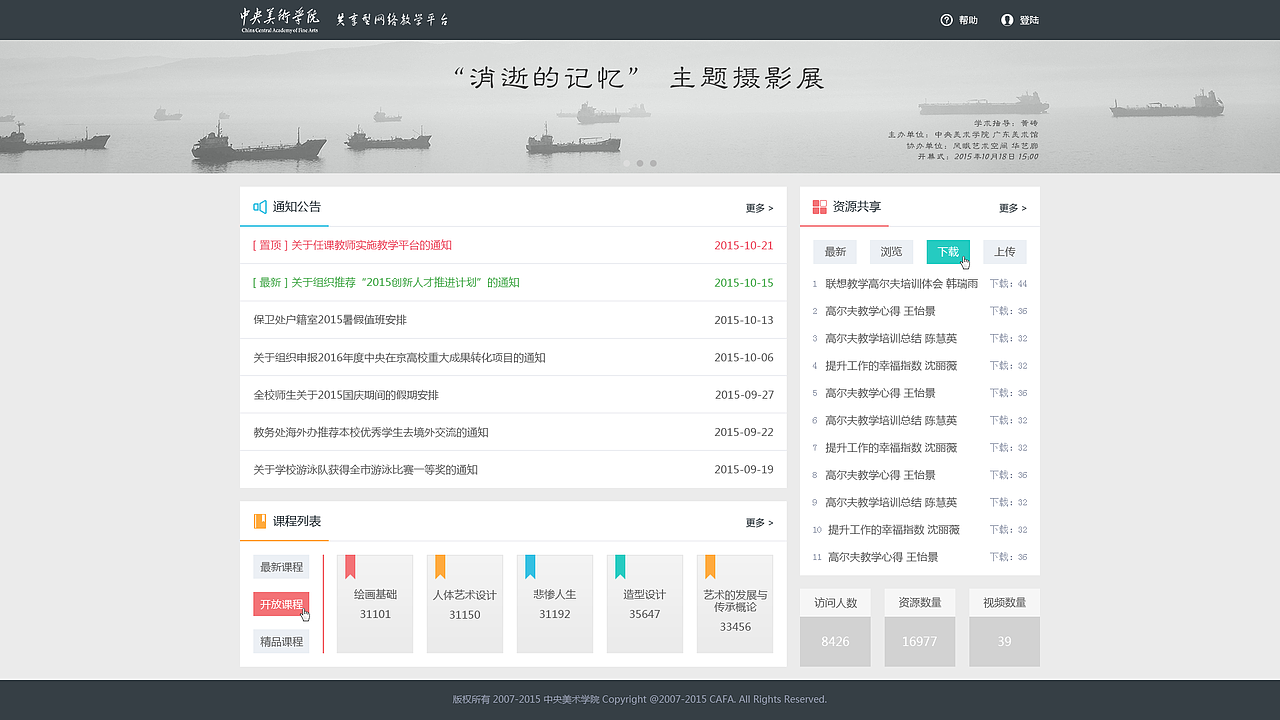The width and height of the screenshot is (1280, 720).
Task: Click the yellow bookmark ribbon on 人体艺术设计
Action: point(438,564)
